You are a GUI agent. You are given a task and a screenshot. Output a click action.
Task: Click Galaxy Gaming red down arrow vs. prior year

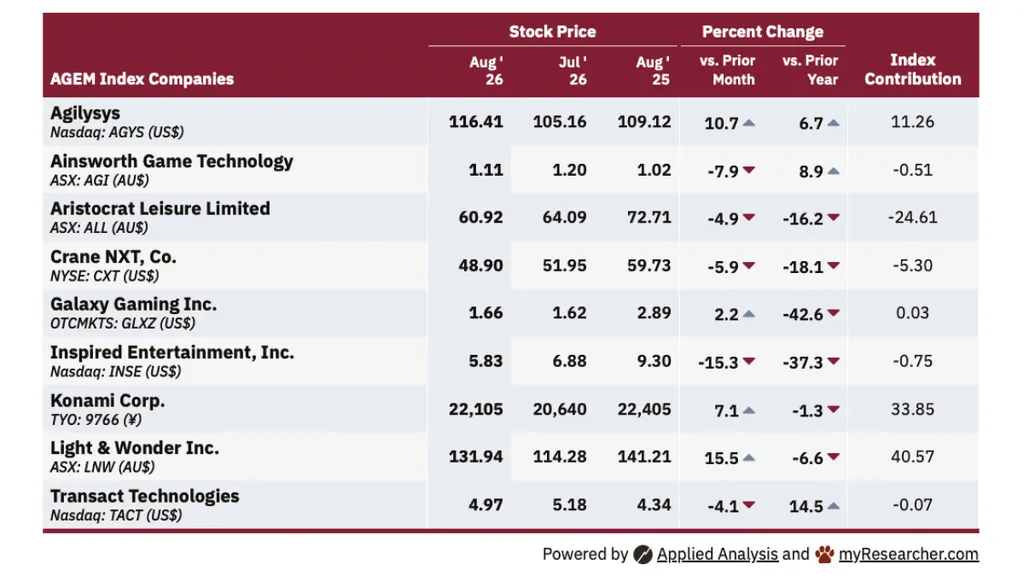pyautogui.click(x=833, y=313)
